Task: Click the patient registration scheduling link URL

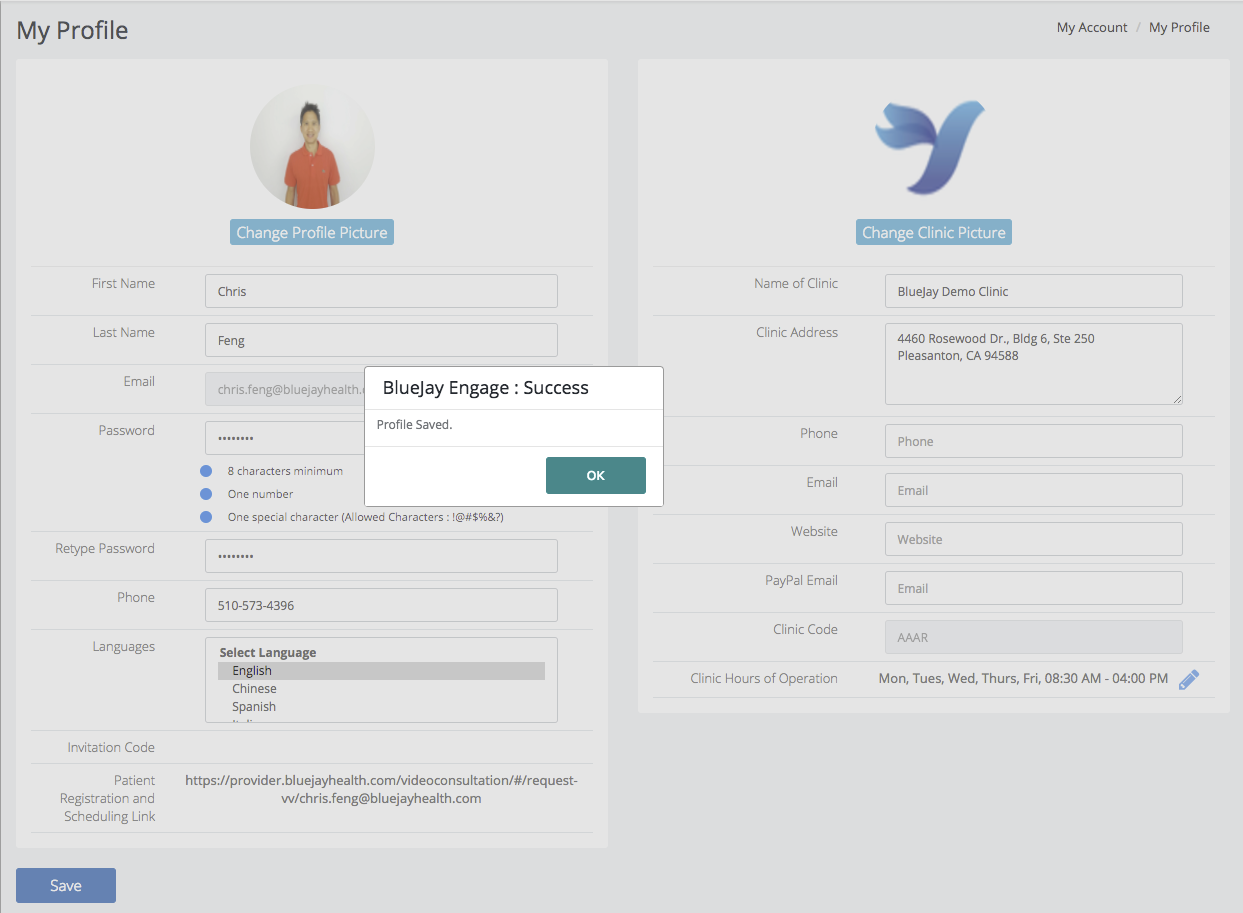Action: click(381, 789)
